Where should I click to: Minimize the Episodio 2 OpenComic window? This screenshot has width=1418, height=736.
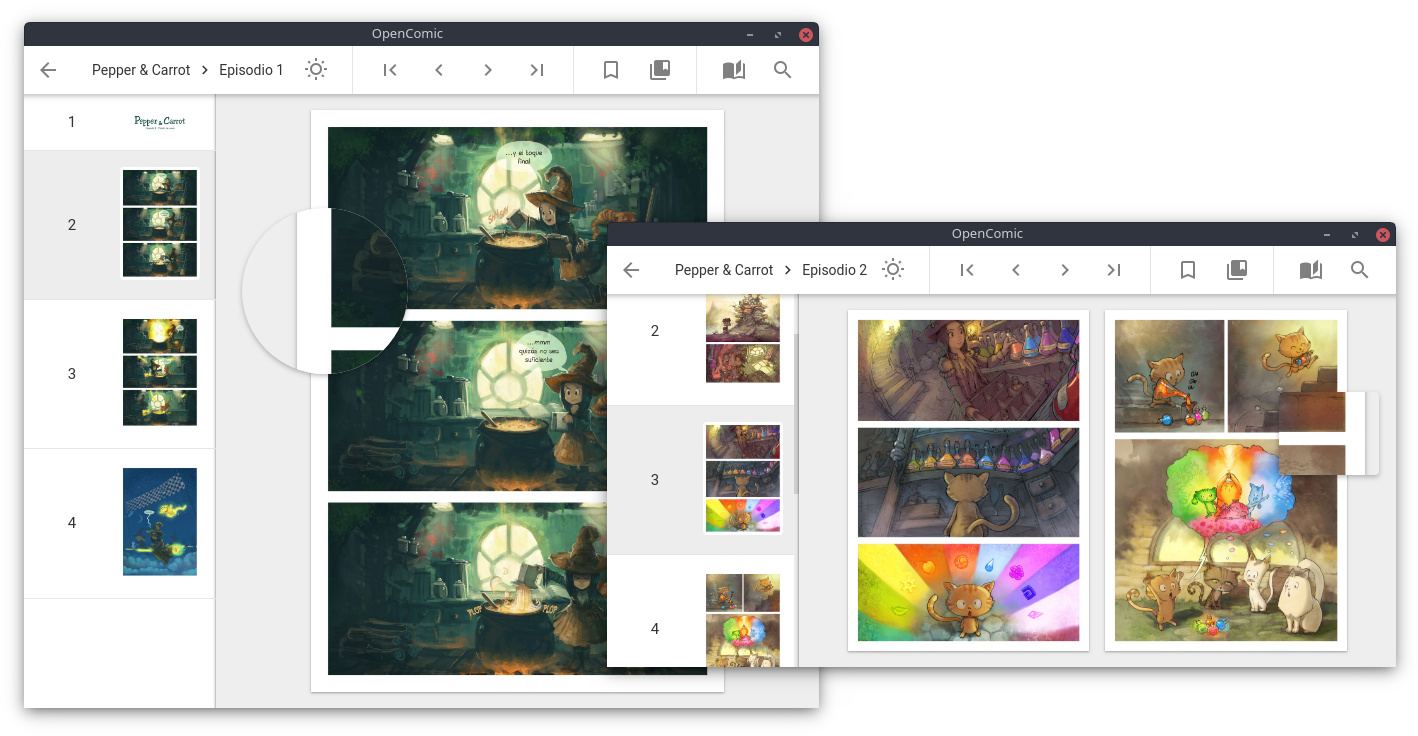(1326, 234)
